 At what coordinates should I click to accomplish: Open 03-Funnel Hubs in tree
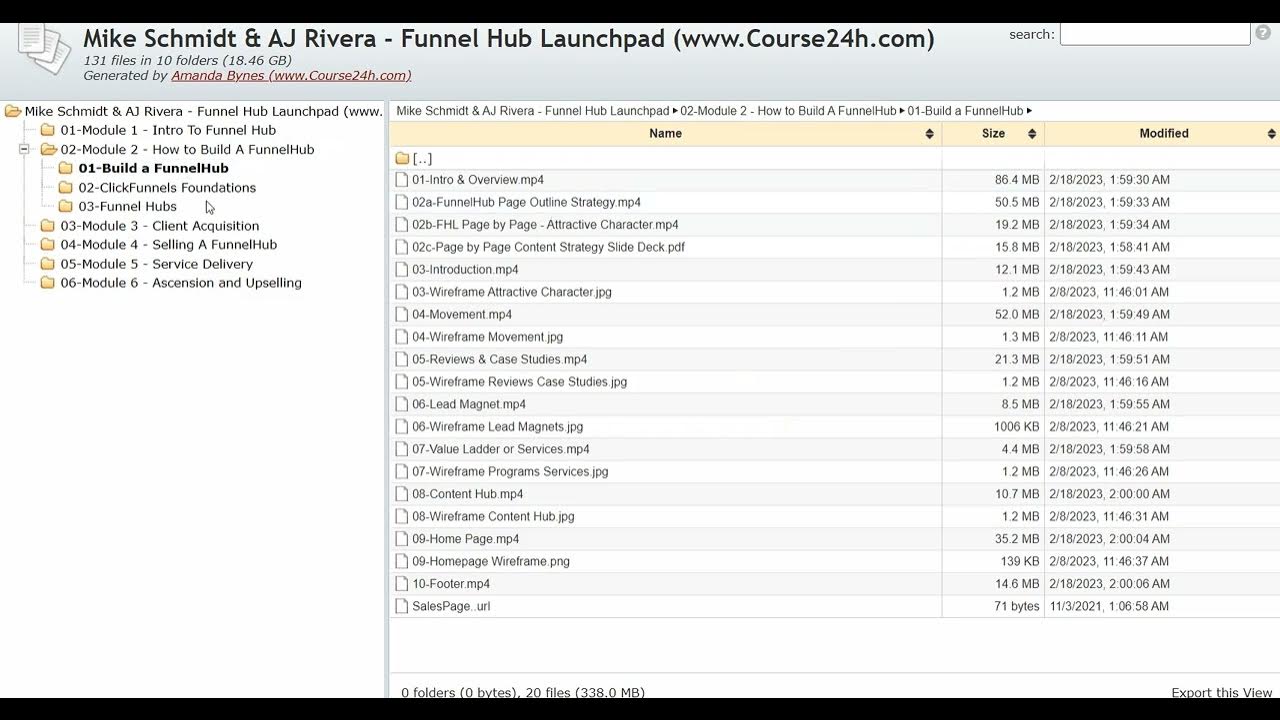127,206
